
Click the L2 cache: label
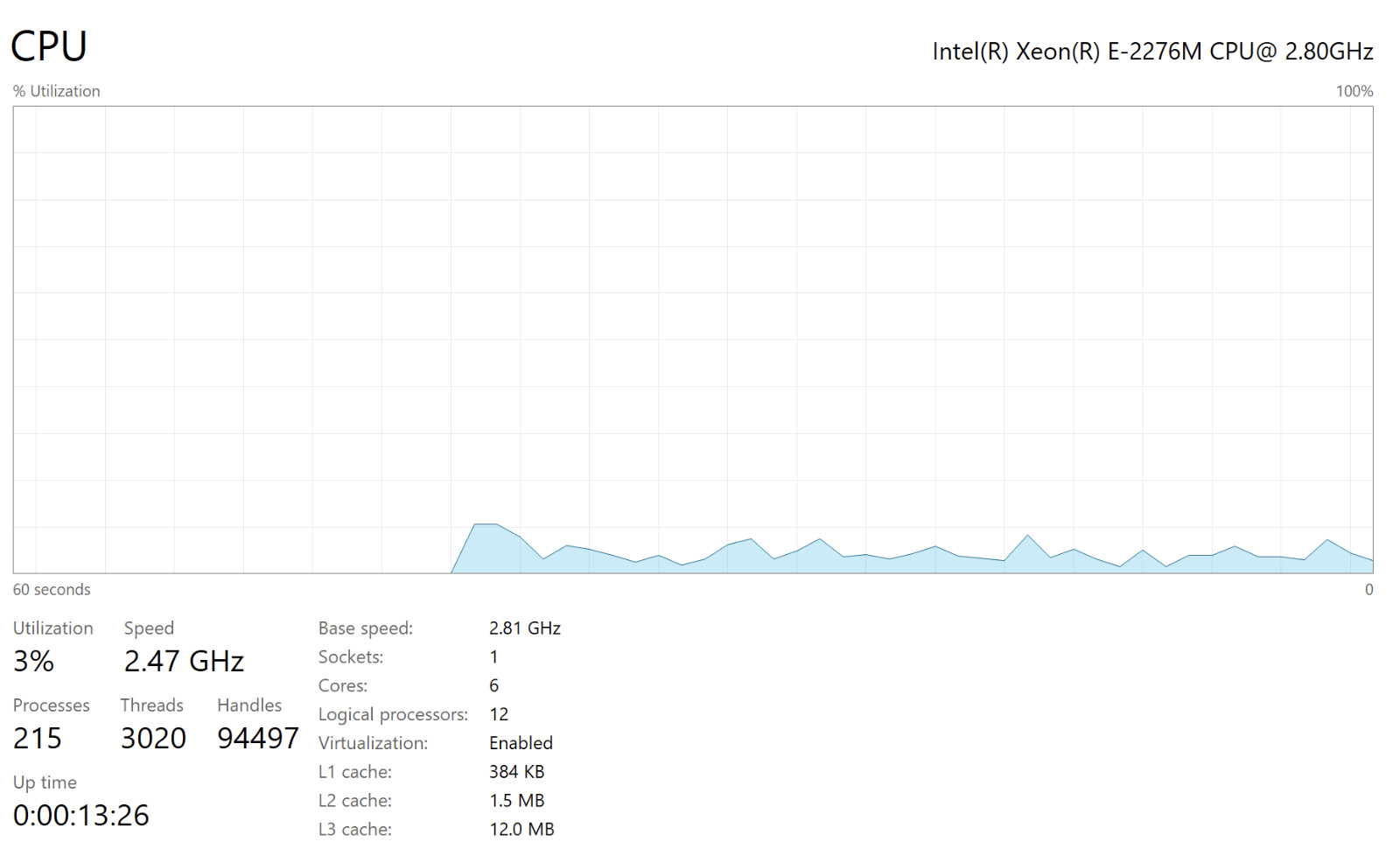tap(355, 801)
